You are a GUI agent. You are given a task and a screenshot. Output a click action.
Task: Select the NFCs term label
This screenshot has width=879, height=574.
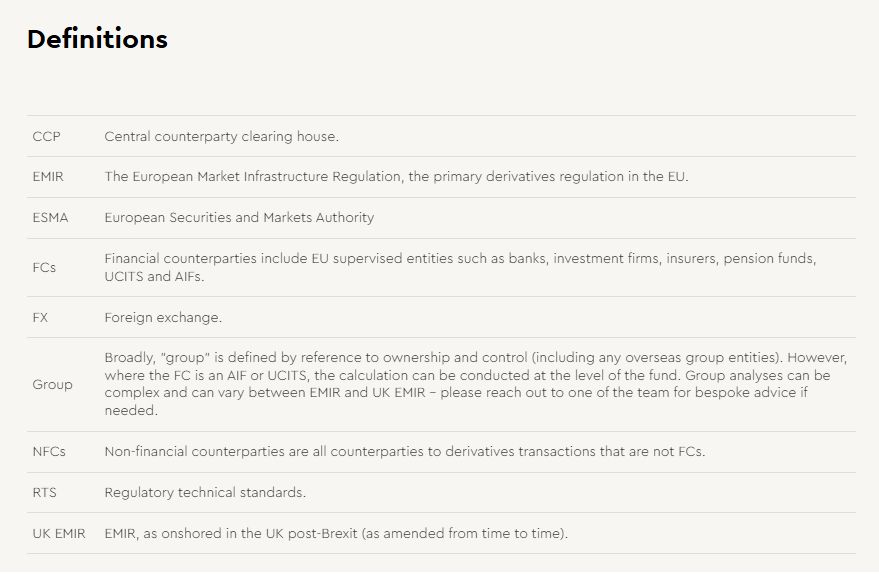(x=49, y=452)
